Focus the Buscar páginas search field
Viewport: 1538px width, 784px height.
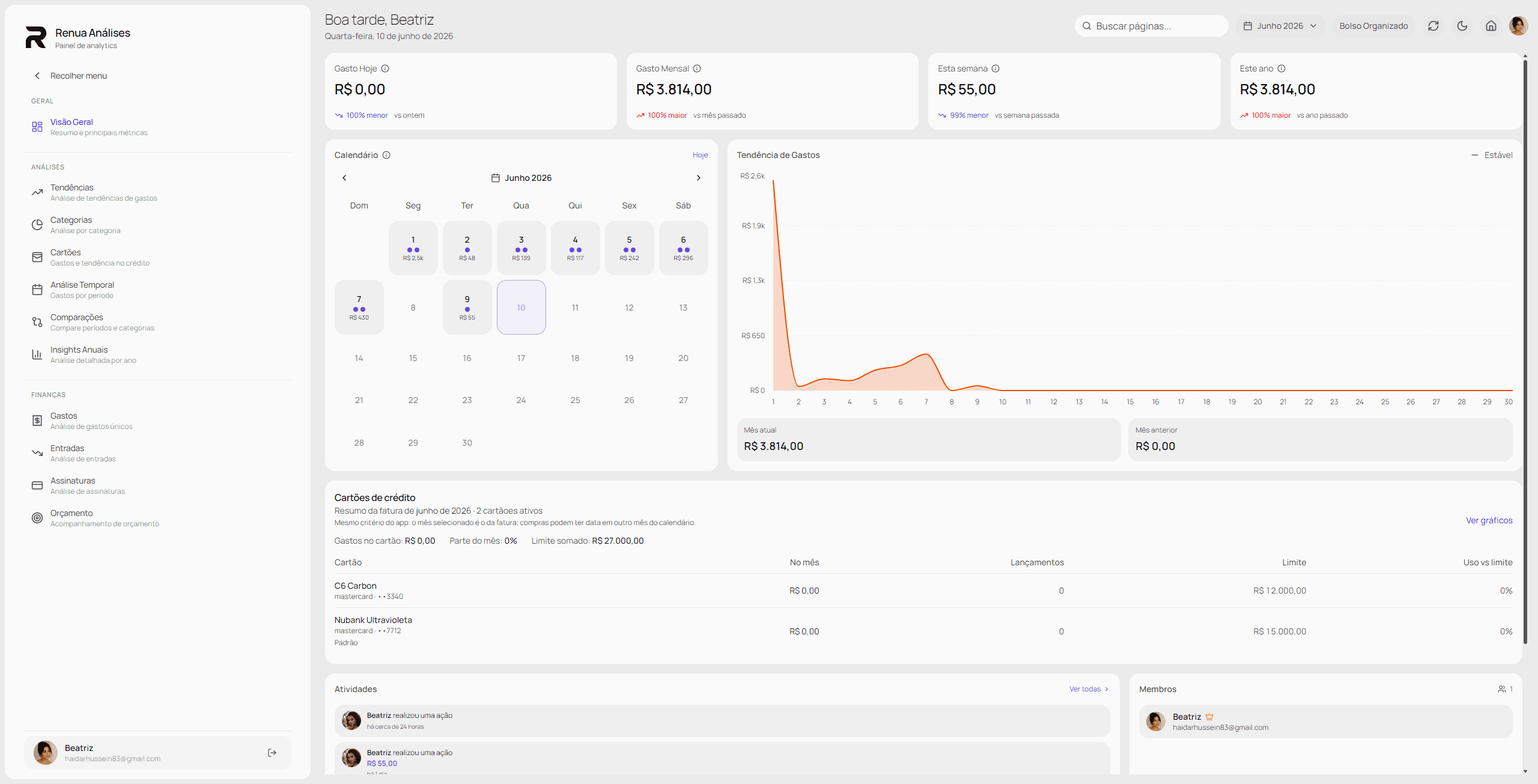1151,26
